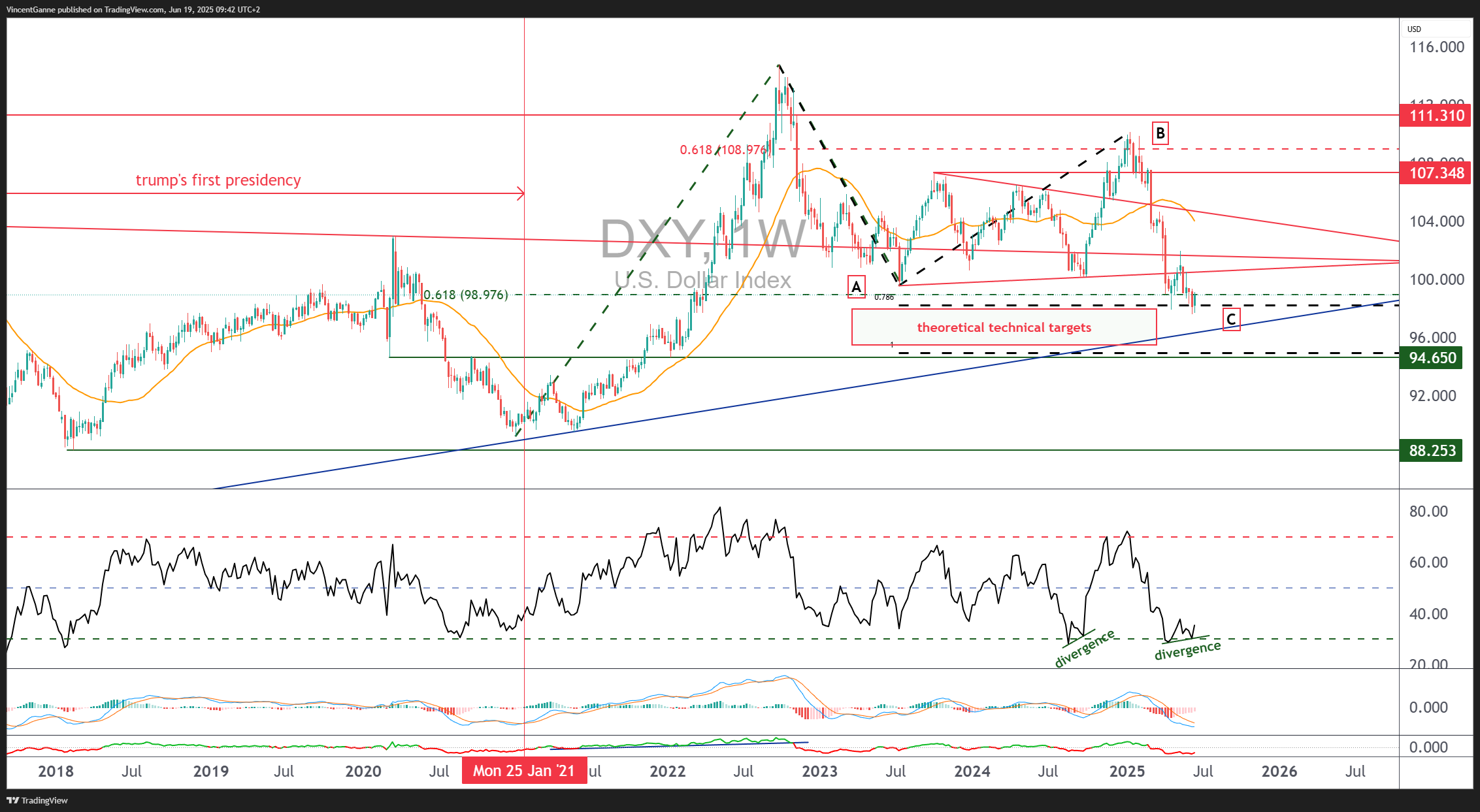Screen dimensions: 1480x812
Task: Click the wave label B box
Action: tap(1160, 133)
